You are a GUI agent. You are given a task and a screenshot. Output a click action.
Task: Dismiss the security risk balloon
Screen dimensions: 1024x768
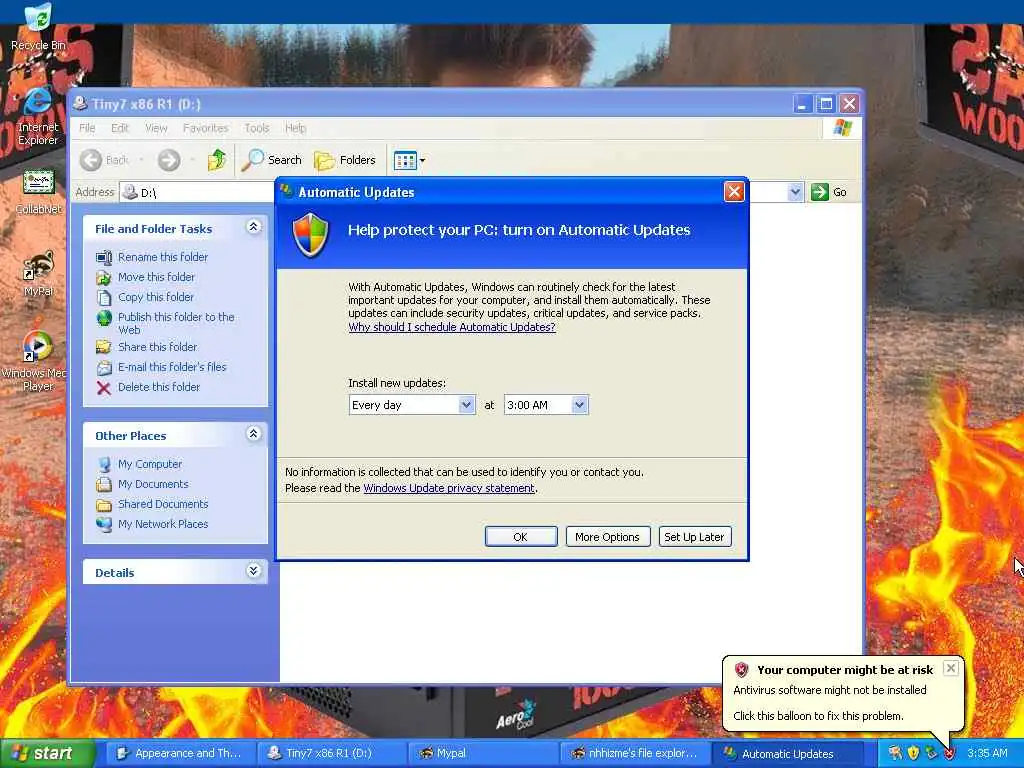(951, 668)
